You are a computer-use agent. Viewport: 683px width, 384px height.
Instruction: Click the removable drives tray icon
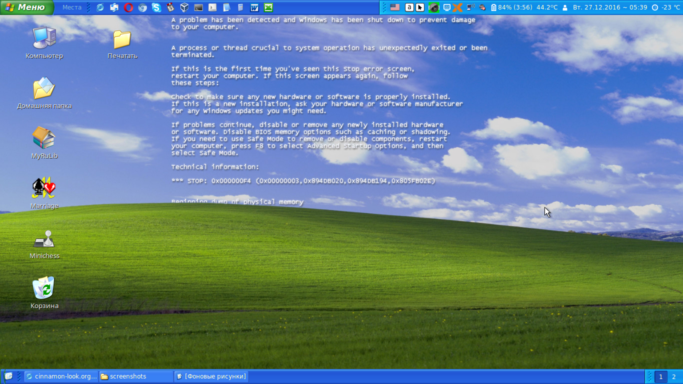pyautogui.click(x=482, y=7)
